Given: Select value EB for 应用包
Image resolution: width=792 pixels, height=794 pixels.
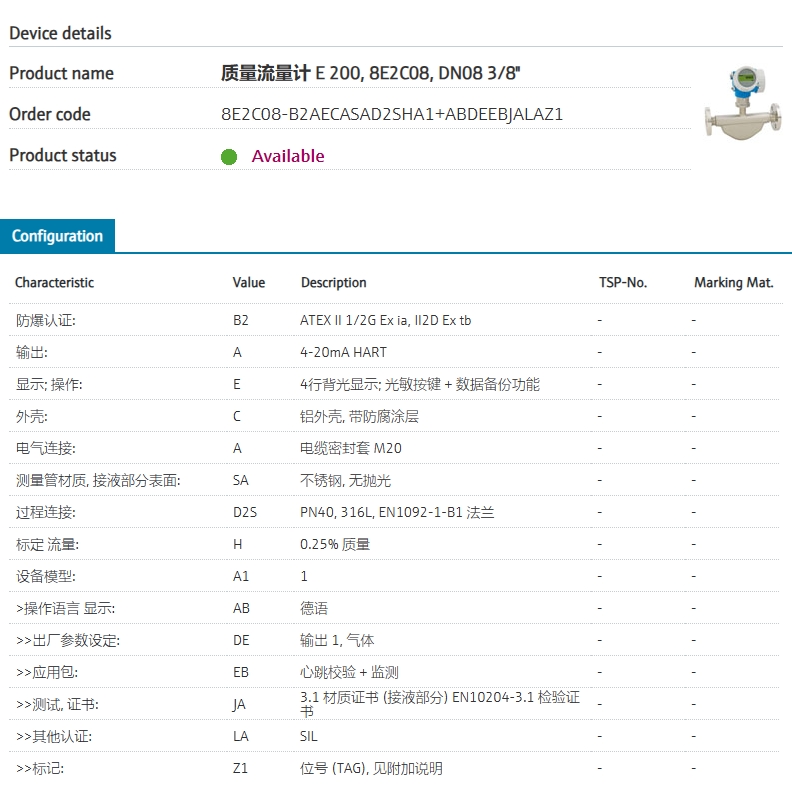Looking at the screenshot, I should 241,672.
